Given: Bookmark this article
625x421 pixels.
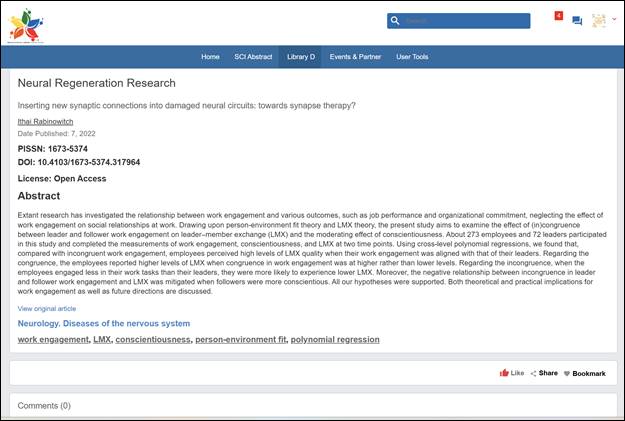Looking at the screenshot, I should coord(584,373).
